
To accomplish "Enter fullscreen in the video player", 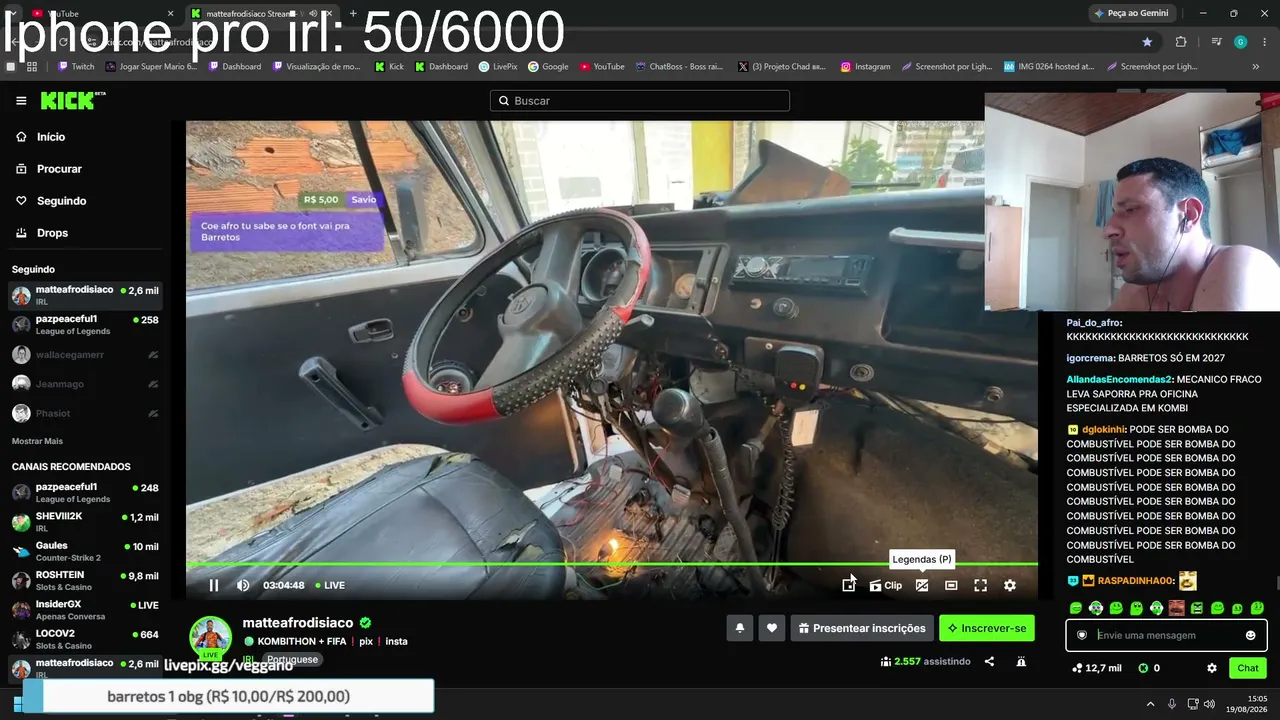I will 980,585.
